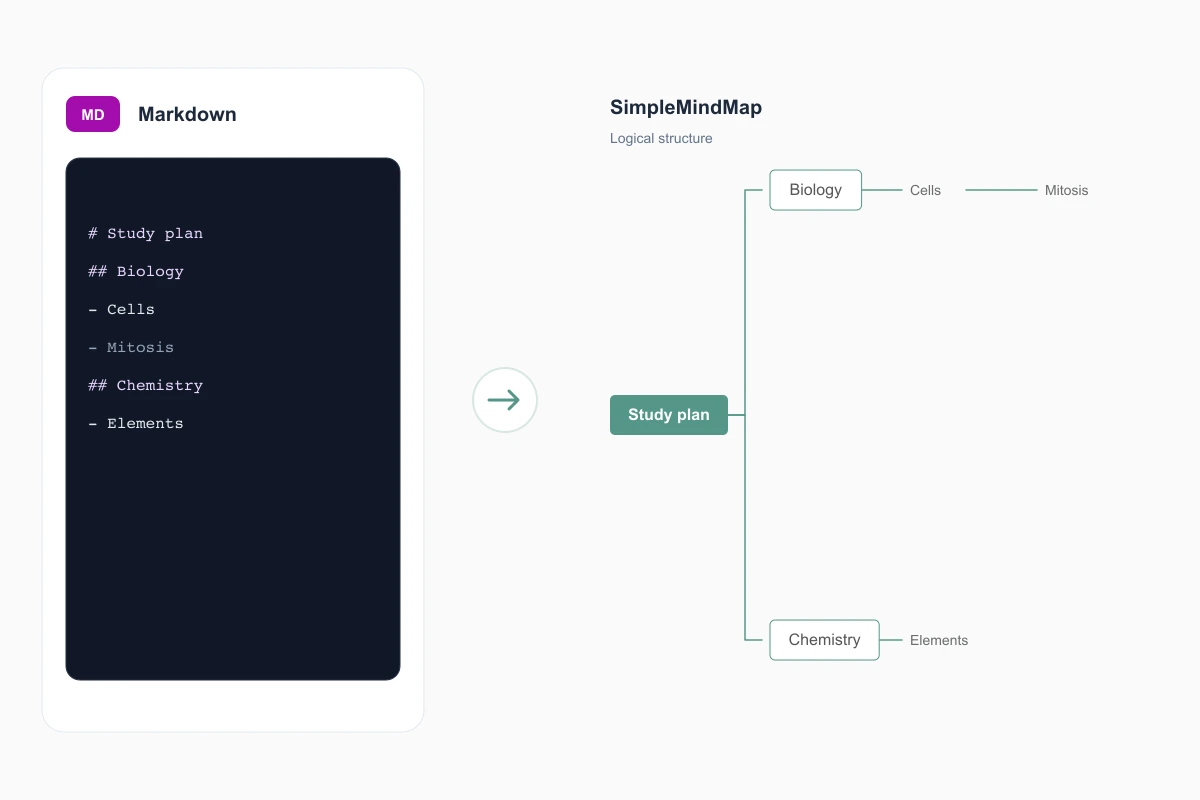Click the Logical structure label
Viewport: 1200px width, 800px height.
pos(661,138)
